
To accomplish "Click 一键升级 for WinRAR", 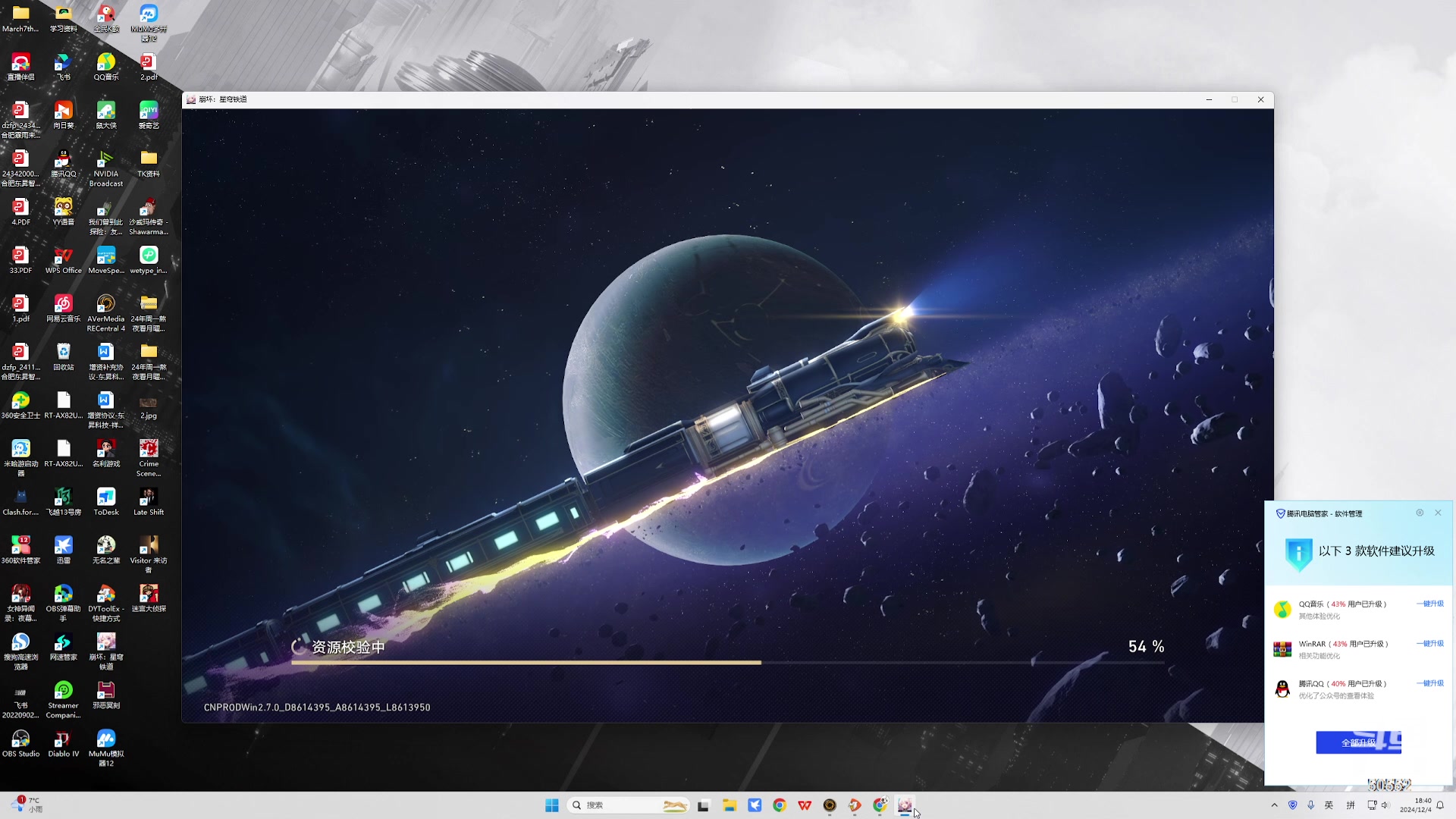I will [1430, 644].
